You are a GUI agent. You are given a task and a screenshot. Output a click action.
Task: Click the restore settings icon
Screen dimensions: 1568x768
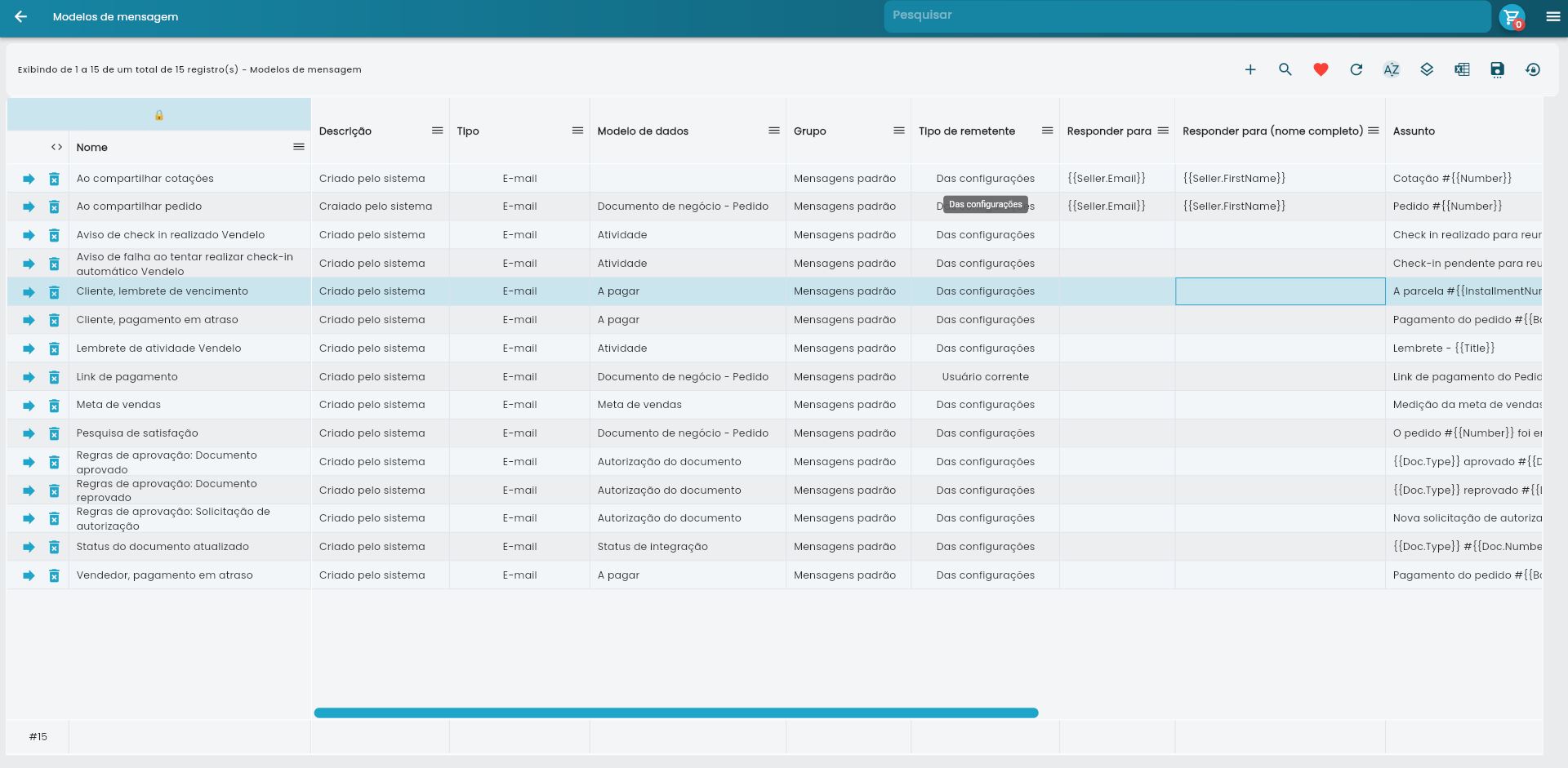pos(1532,69)
